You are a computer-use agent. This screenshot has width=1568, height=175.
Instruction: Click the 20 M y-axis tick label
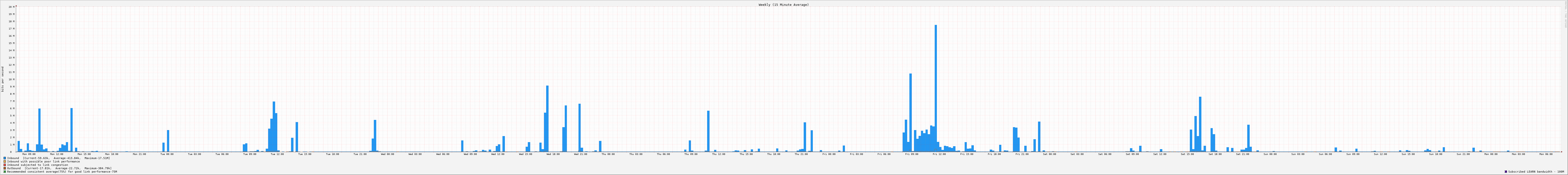pyautogui.click(x=10, y=7)
